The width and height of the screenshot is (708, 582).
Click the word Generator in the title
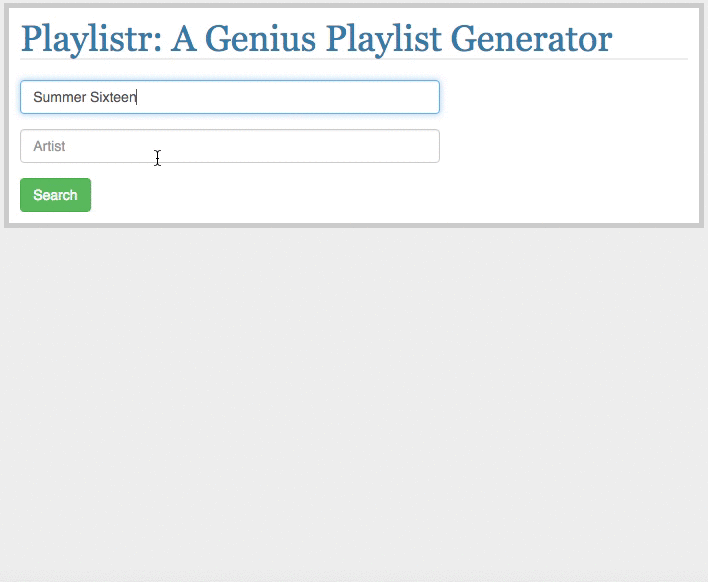click(531, 39)
